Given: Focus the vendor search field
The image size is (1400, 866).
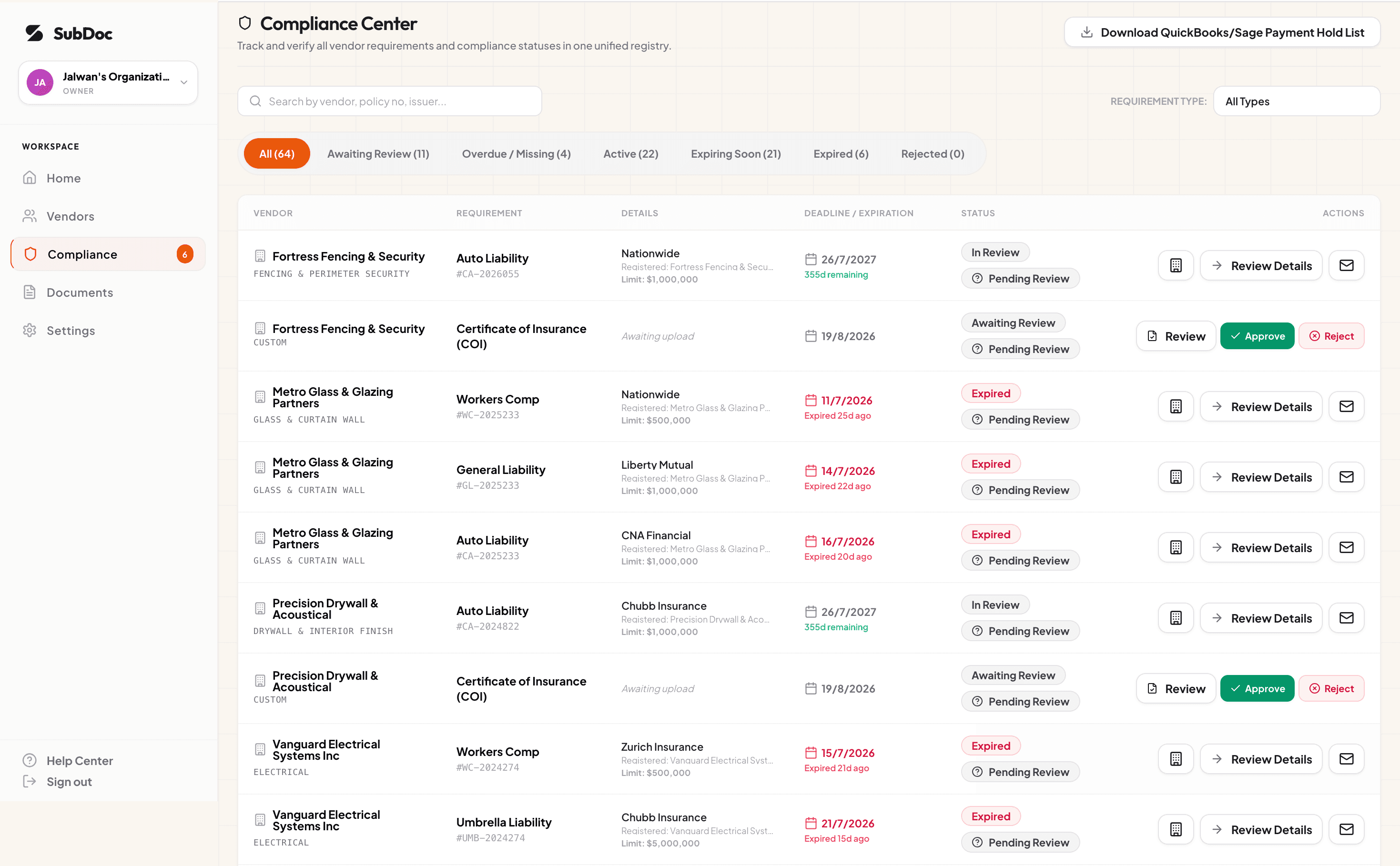Looking at the screenshot, I should tap(389, 101).
